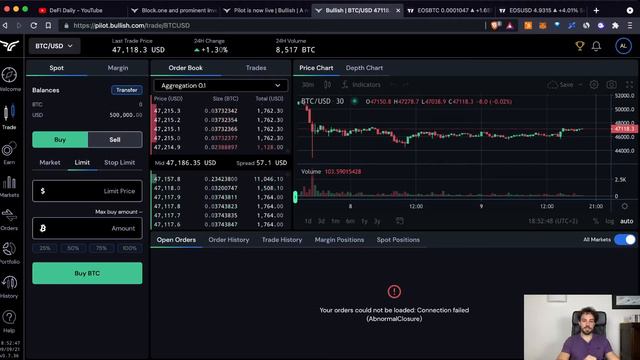Open the Help section in the sidebar
Image resolution: width=640 pixels, height=360 pixels.
(9, 322)
